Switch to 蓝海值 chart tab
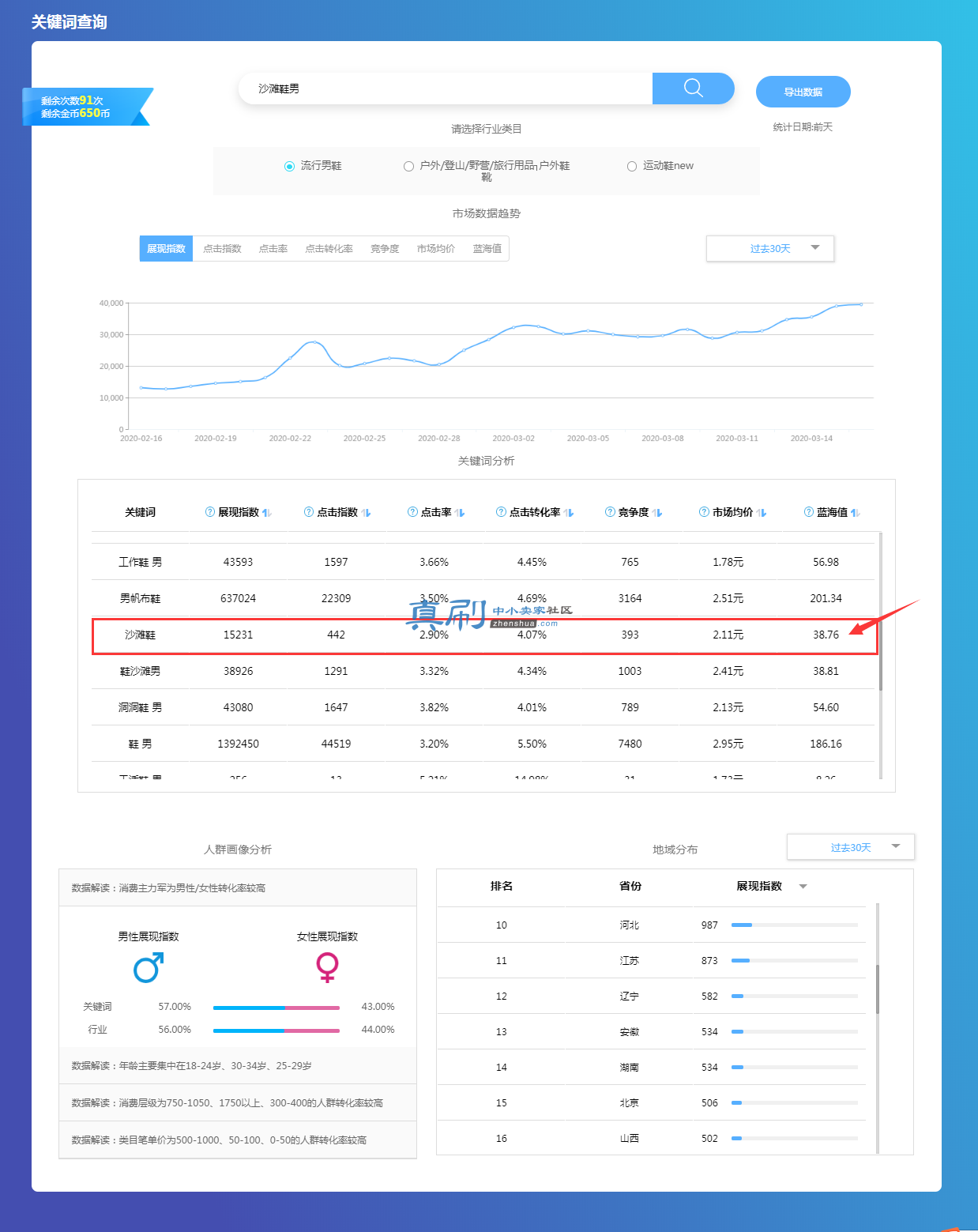 coord(487,248)
